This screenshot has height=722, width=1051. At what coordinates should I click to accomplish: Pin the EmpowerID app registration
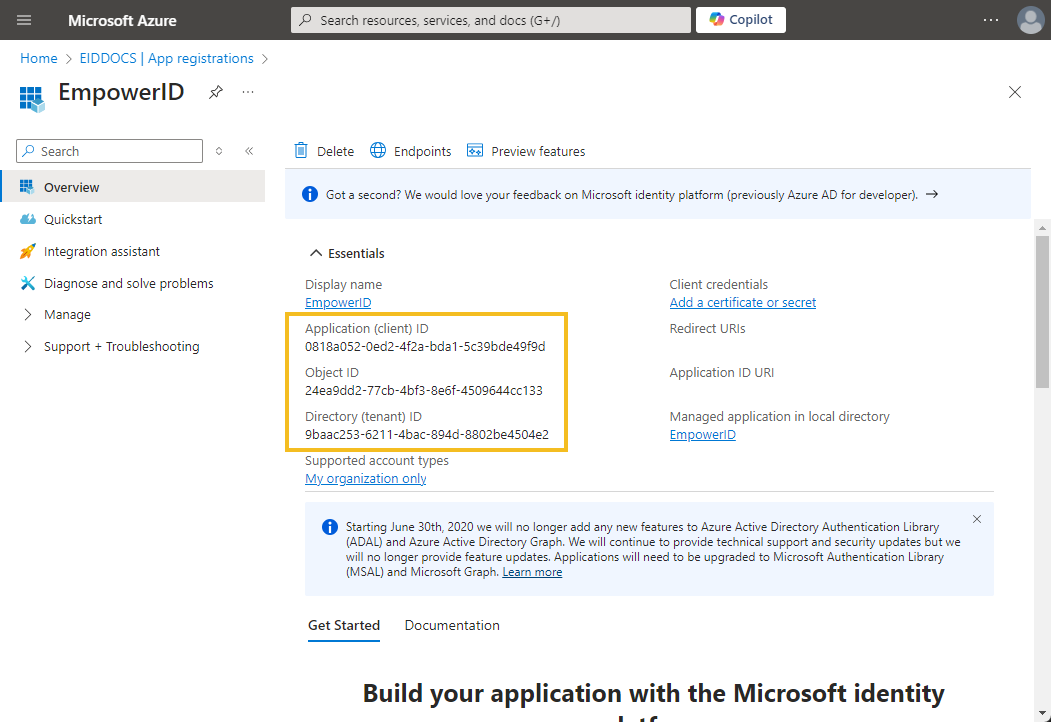(x=215, y=92)
